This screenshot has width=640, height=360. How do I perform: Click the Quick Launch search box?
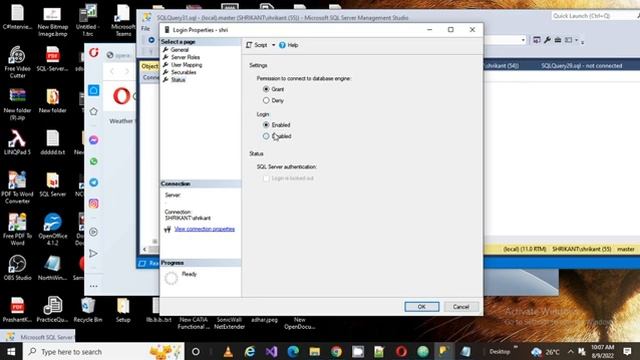pos(592,16)
